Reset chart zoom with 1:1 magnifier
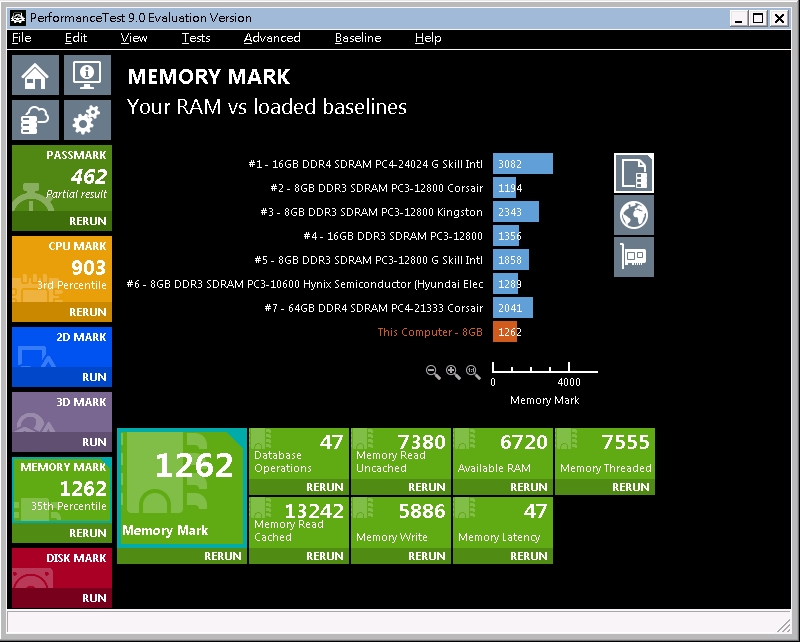 (x=473, y=372)
